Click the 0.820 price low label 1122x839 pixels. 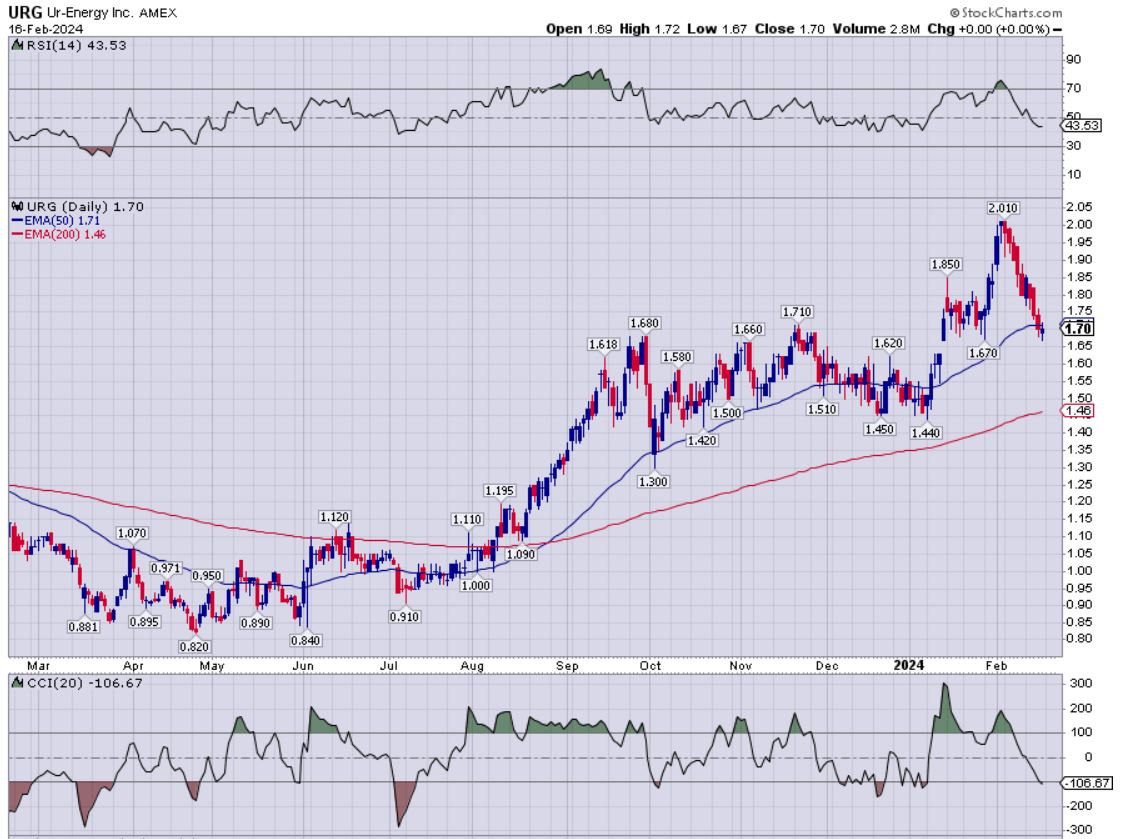pyautogui.click(x=194, y=647)
